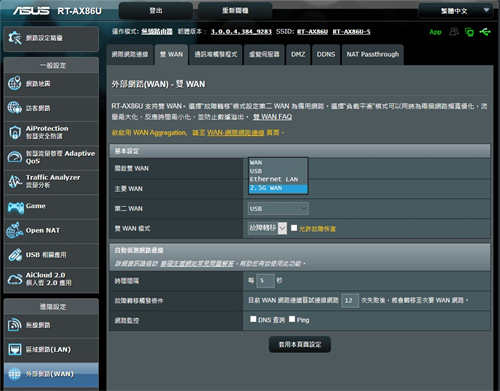This screenshot has width=500, height=391.
Task: Open Traffic Analyzer icon
Action: click(x=15, y=181)
